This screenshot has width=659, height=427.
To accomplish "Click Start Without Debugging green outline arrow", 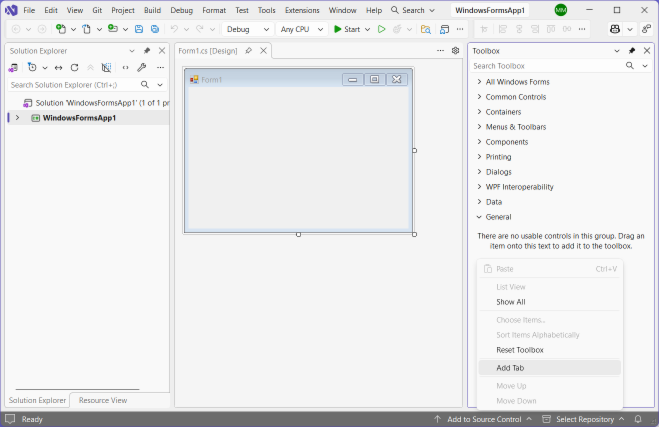I will [381, 29].
